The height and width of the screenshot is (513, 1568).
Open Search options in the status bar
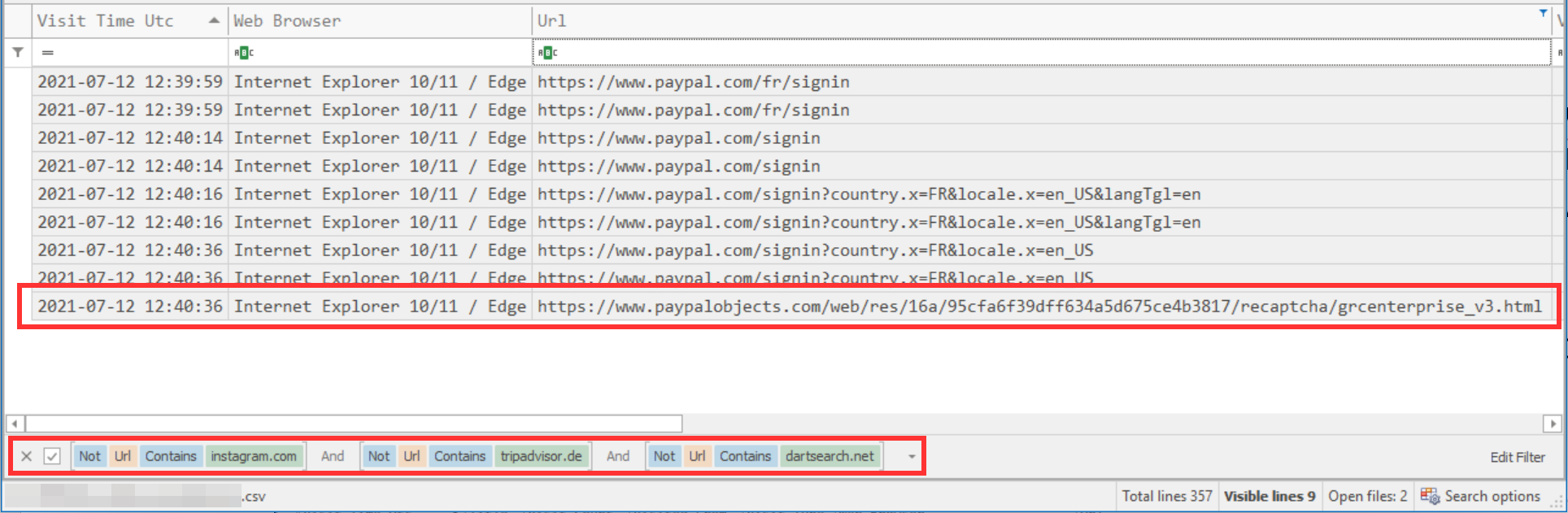[1492, 496]
